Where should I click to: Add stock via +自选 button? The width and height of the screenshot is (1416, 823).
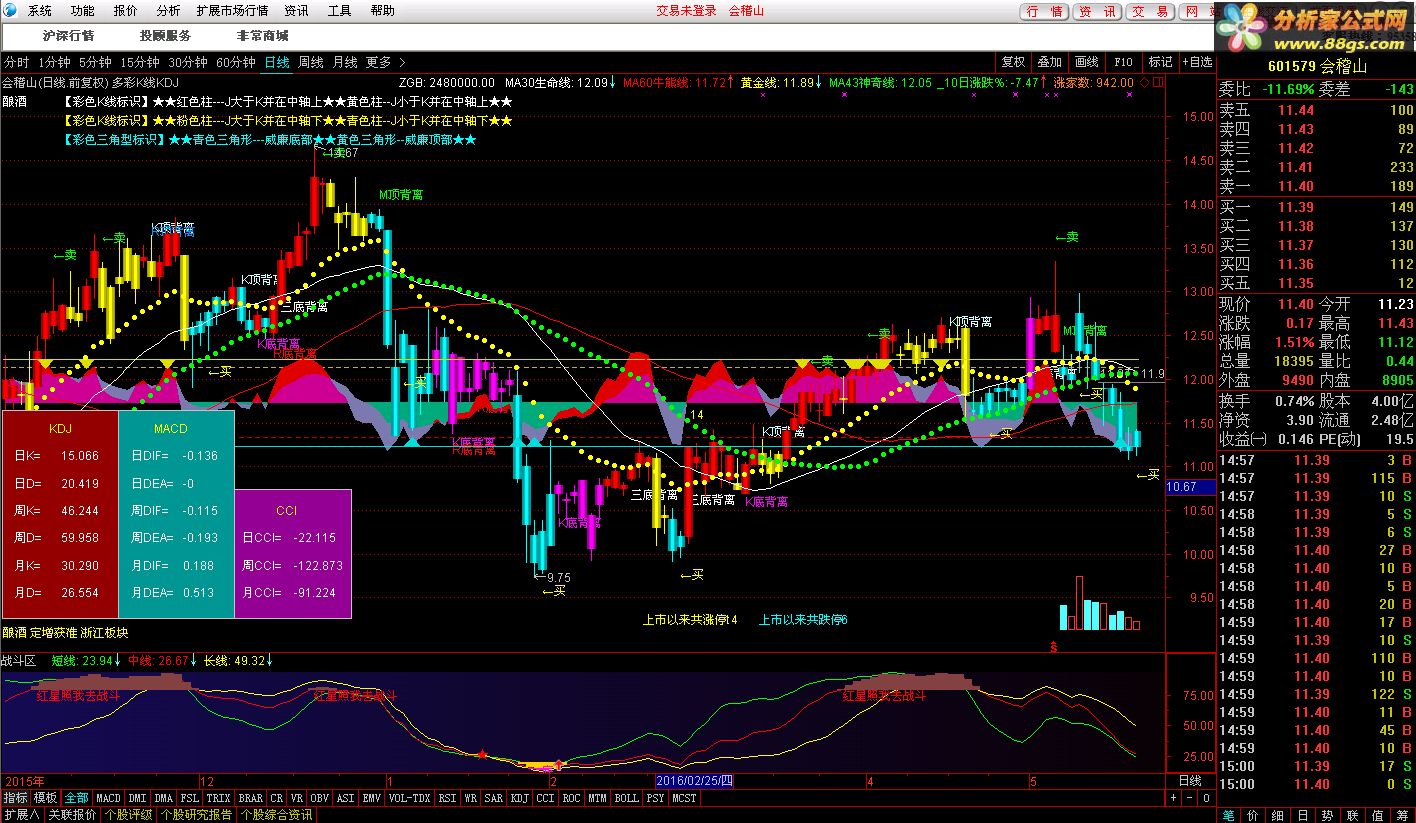point(1197,62)
